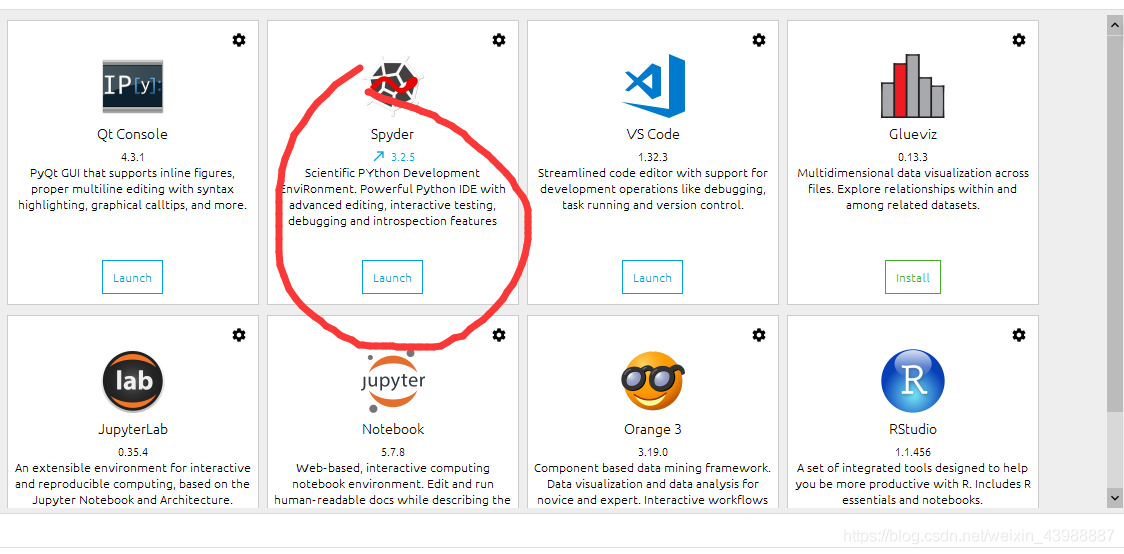Open gear options for Orange 3 tile
1124x554 pixels.
pyautogui.click(x=758, y=335)
